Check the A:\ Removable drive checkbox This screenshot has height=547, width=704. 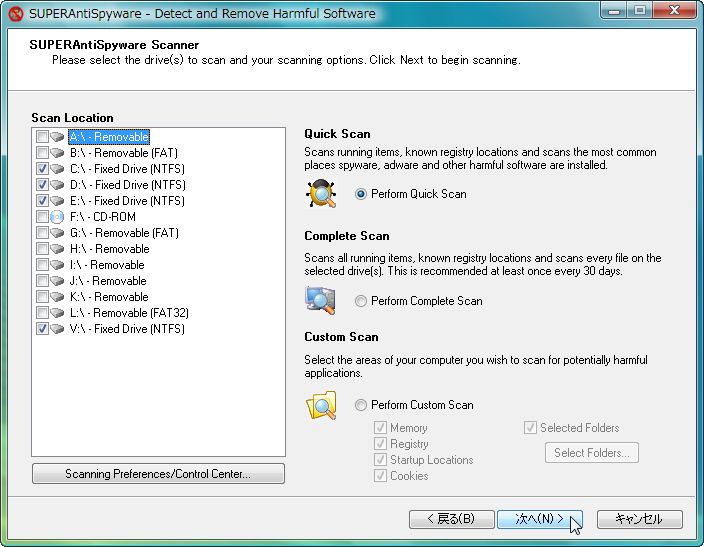tap(42, 137)
